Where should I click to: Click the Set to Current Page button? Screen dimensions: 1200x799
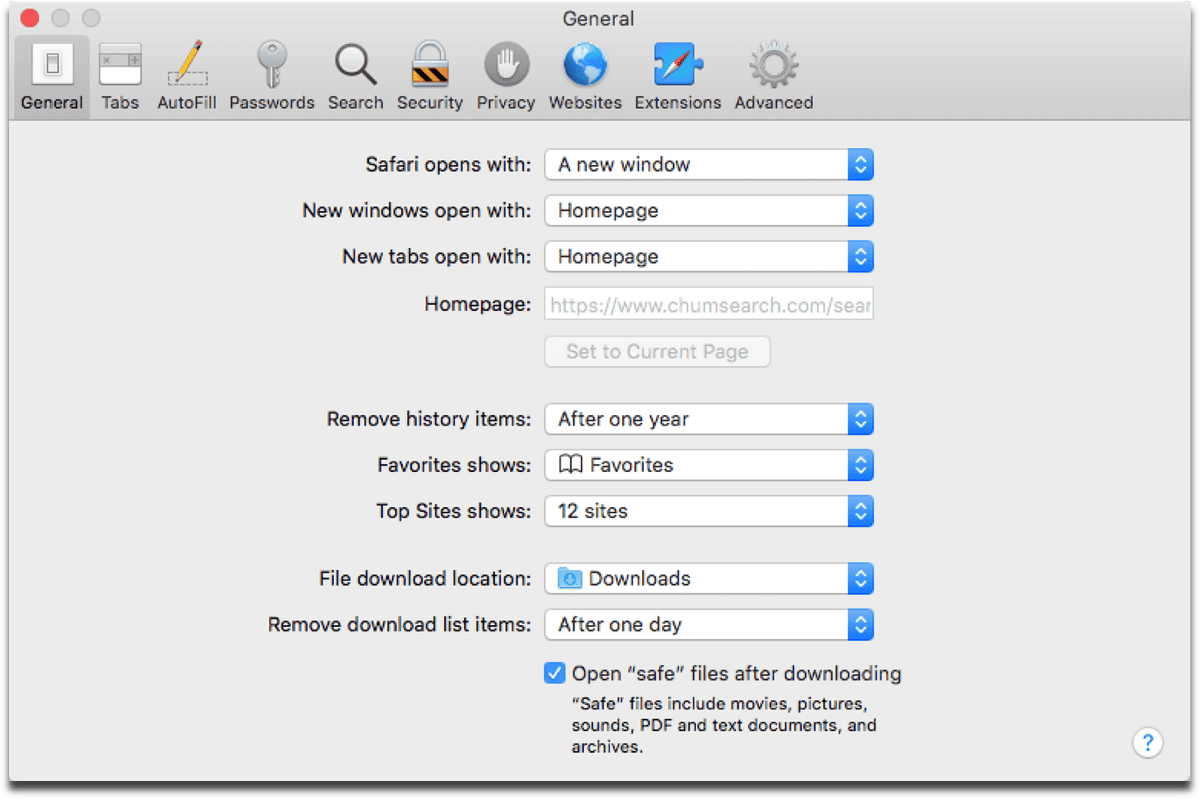tap(657, 352)
